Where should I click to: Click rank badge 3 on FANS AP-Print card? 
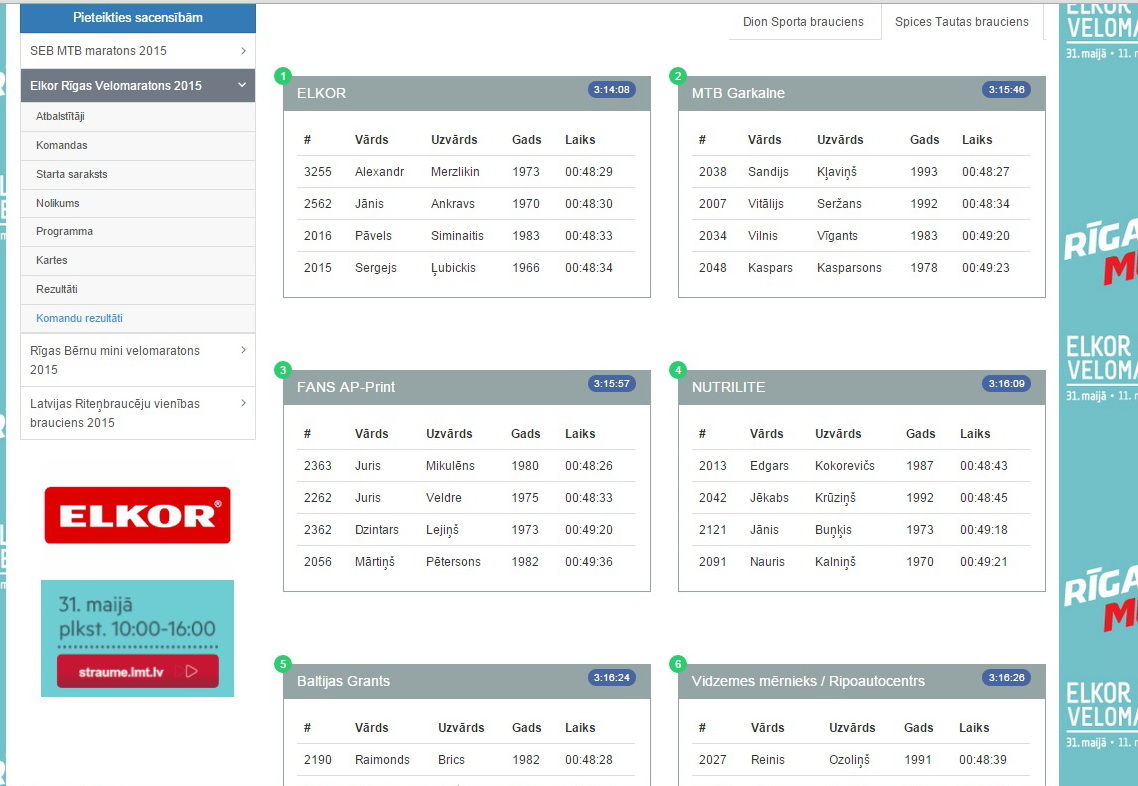pos(283,370)
